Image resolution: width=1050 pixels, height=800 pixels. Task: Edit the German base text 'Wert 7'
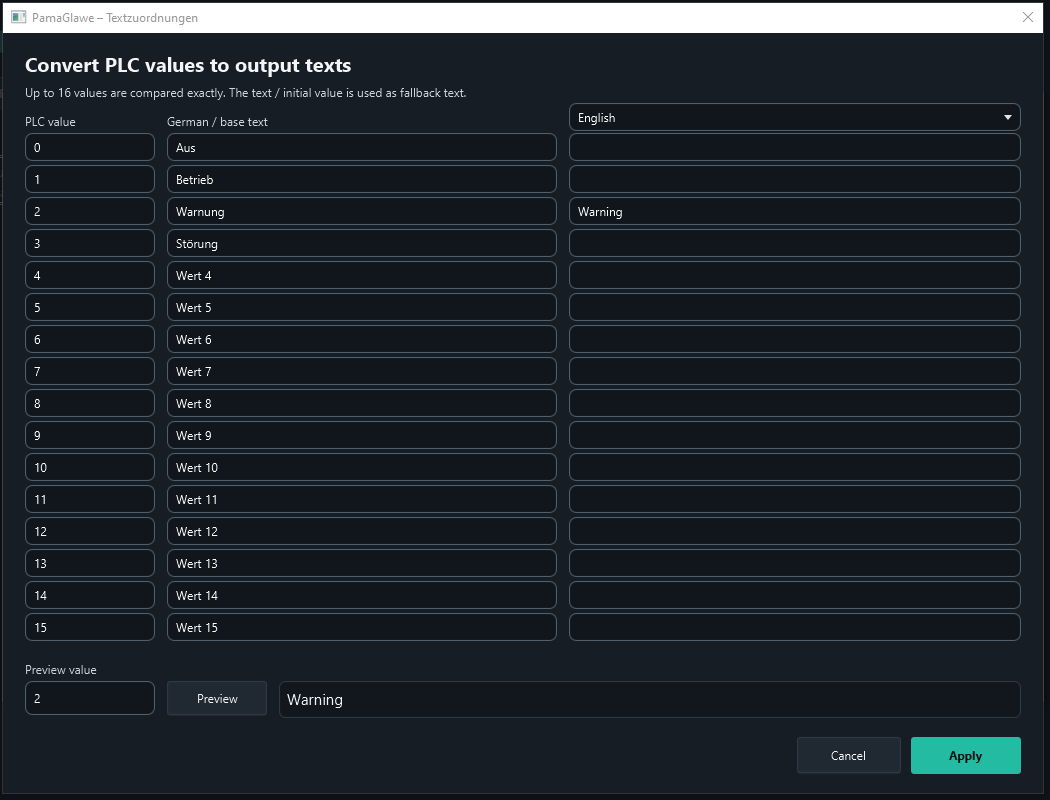pos(362,371)
